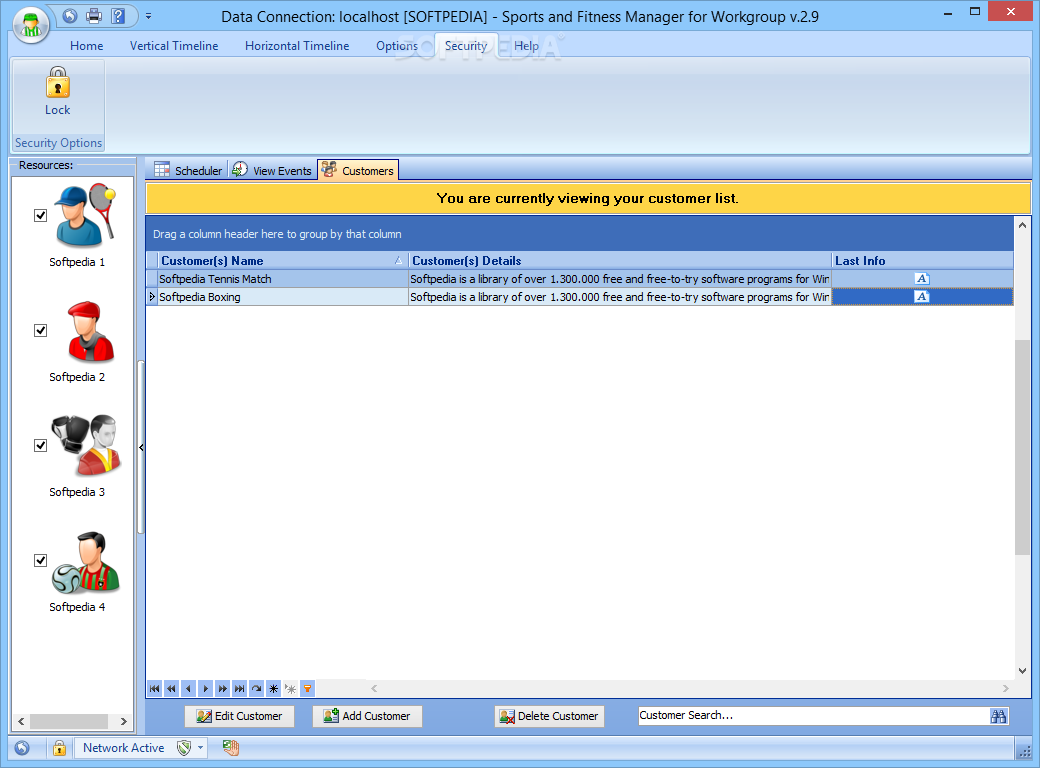The width and height of the screenshot is (1040, 768).
Task: Go to previous record in navigator
Action: click(188, 689)
